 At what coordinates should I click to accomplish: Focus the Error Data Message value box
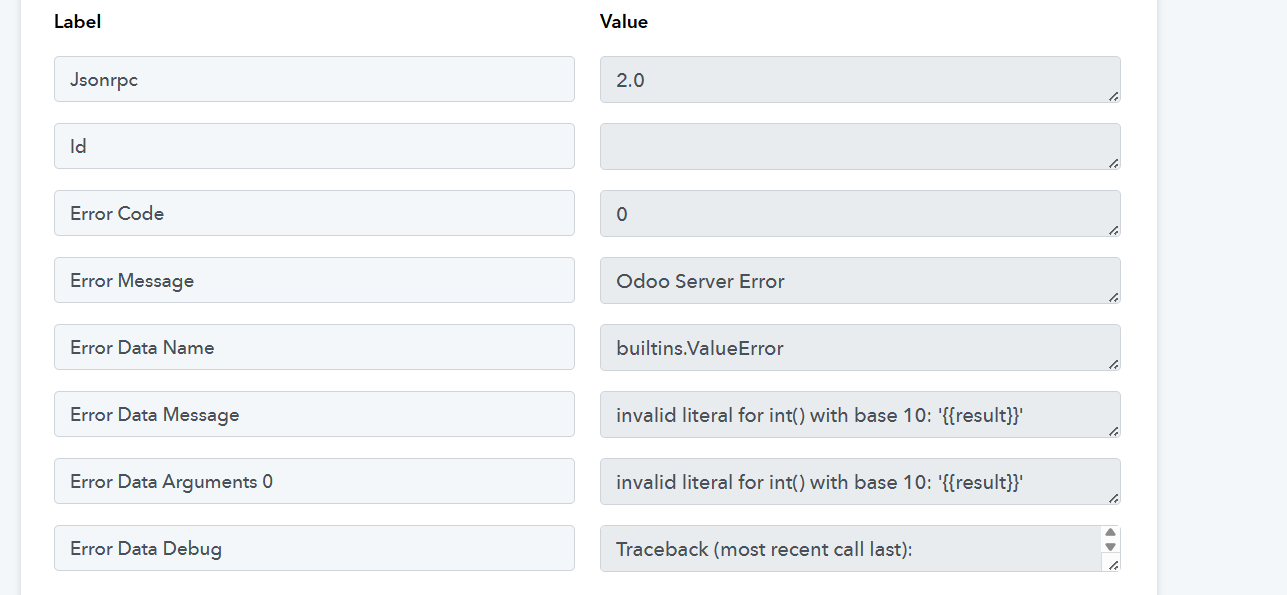coord(860,414)
